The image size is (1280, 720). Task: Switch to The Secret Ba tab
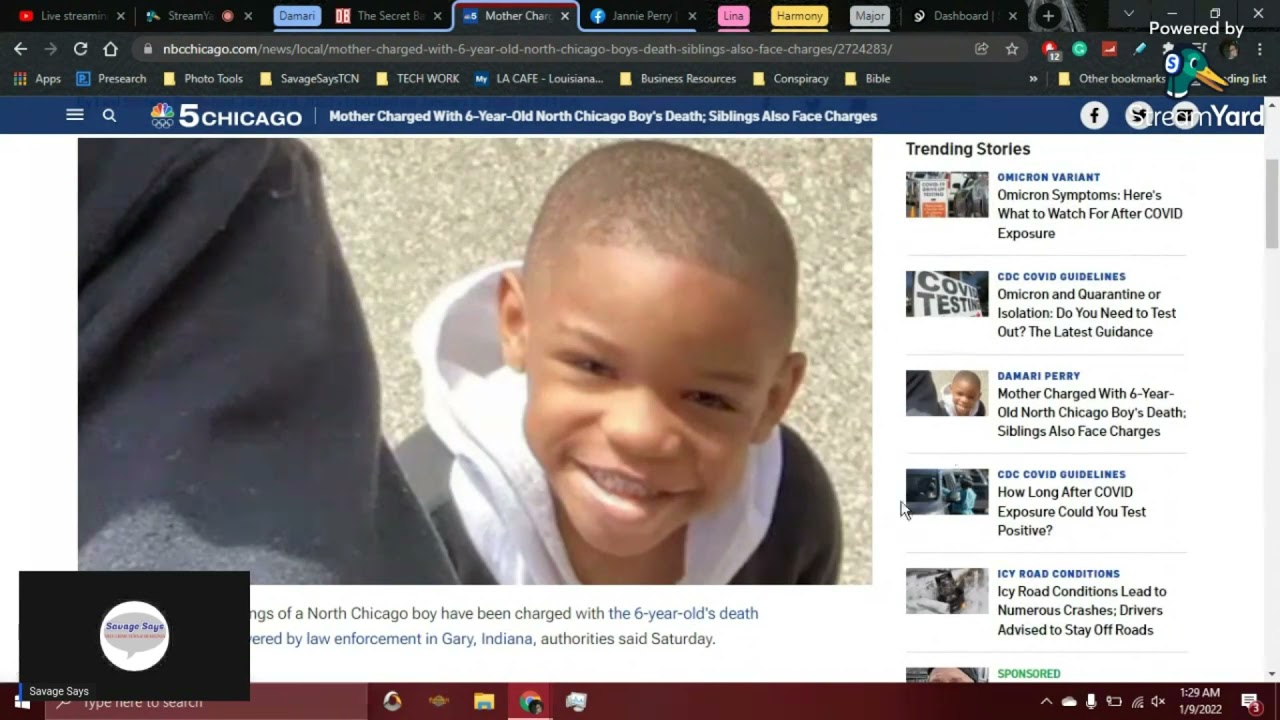point(390,16)
